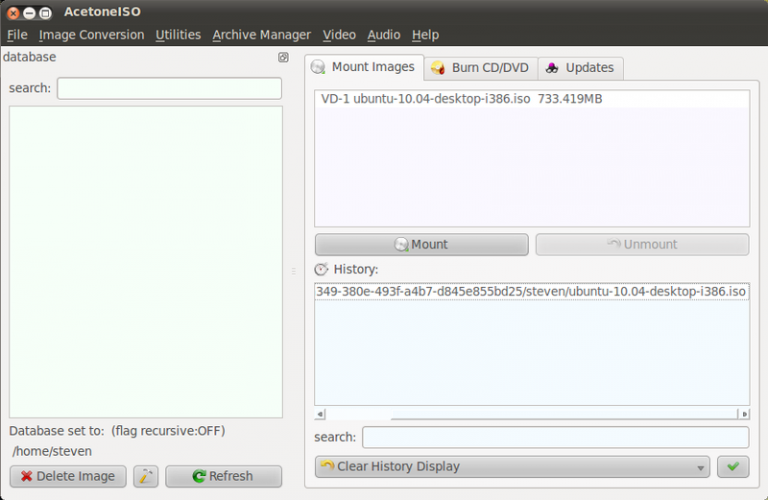The height and width of the screenshot is (500, 768).
Task: Open the Utilities menu
Action: pos(178,35)
